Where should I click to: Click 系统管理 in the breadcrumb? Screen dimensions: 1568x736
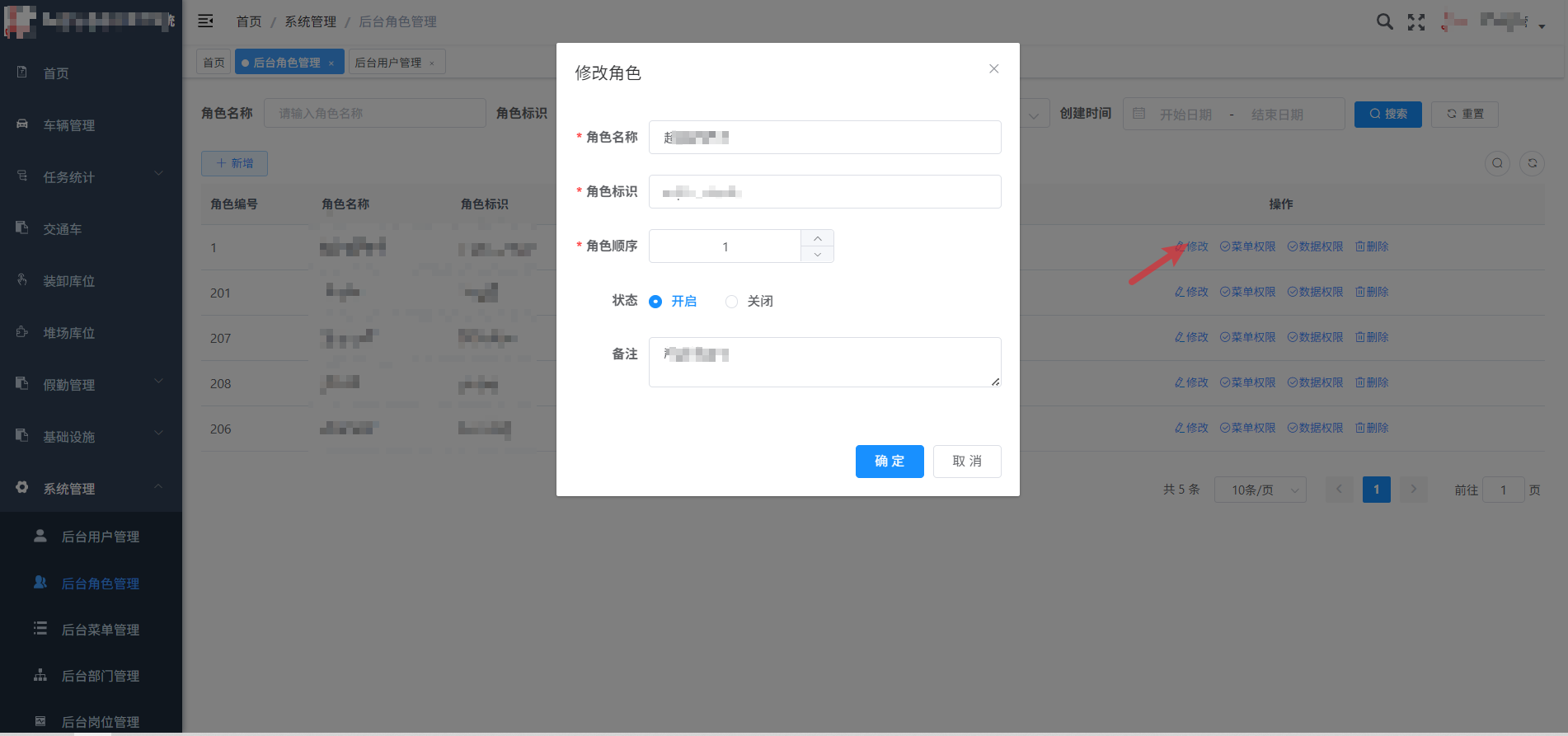pyautogui.click(x=310, y=21)
